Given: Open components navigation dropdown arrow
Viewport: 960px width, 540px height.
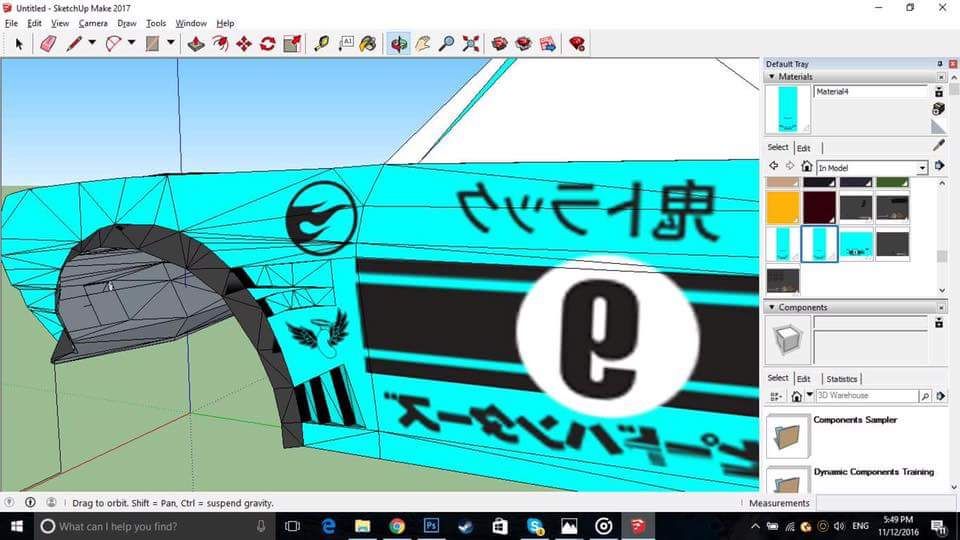Looking at the screenshot, I should tap(809, 396).
